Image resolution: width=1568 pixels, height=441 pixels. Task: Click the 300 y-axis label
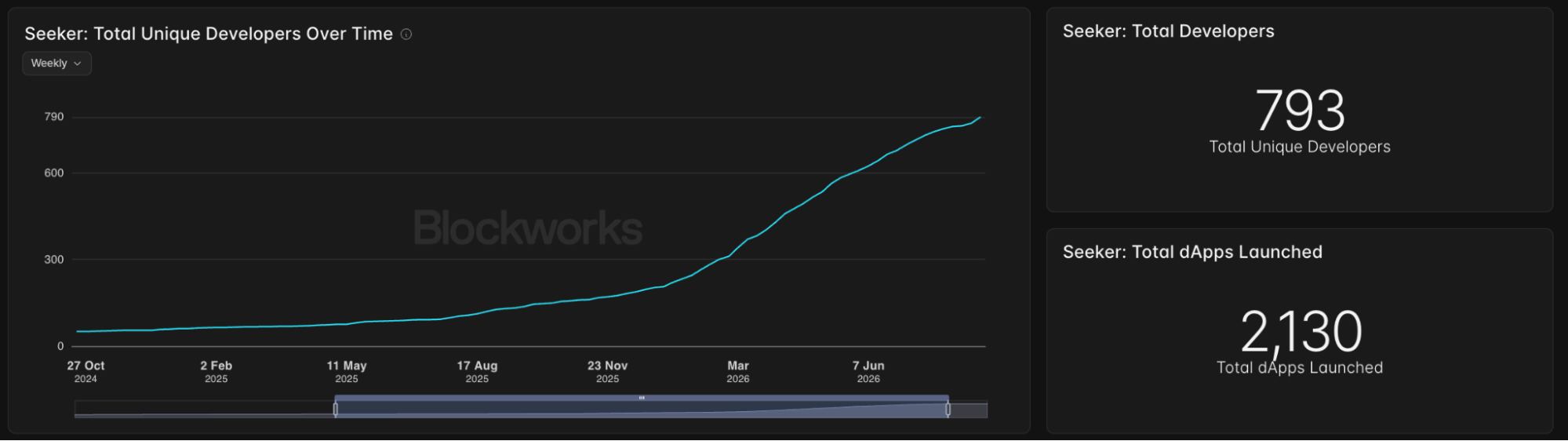point(54,260)
